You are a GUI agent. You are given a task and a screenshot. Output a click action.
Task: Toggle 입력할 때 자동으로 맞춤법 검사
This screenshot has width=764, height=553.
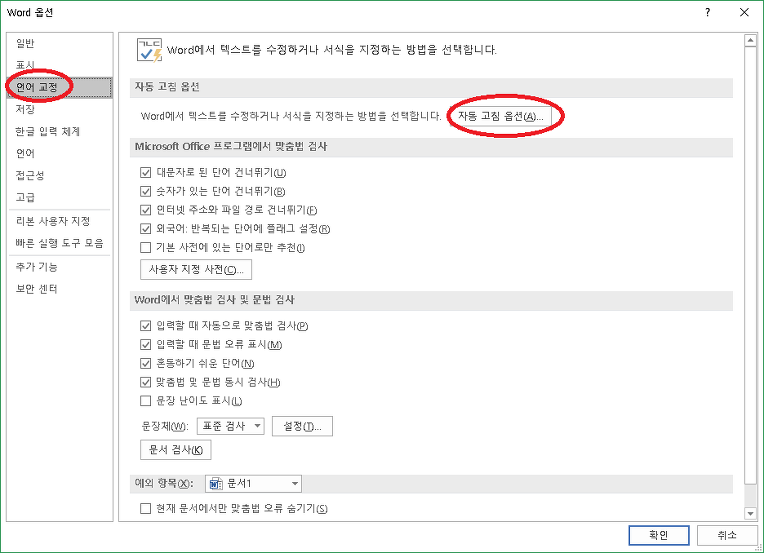tap(145, 325)
